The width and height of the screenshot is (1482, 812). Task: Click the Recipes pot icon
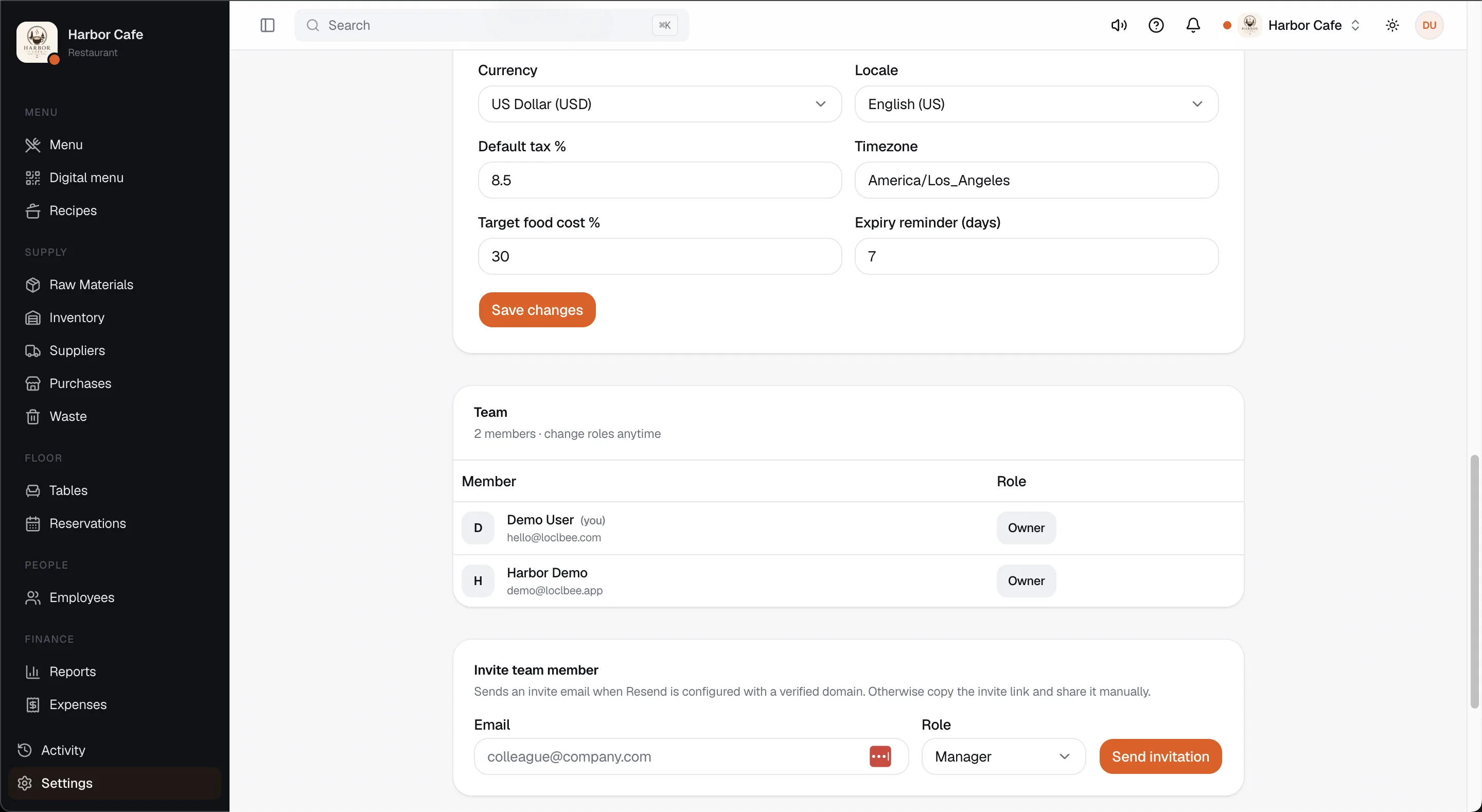click(33, 210)
